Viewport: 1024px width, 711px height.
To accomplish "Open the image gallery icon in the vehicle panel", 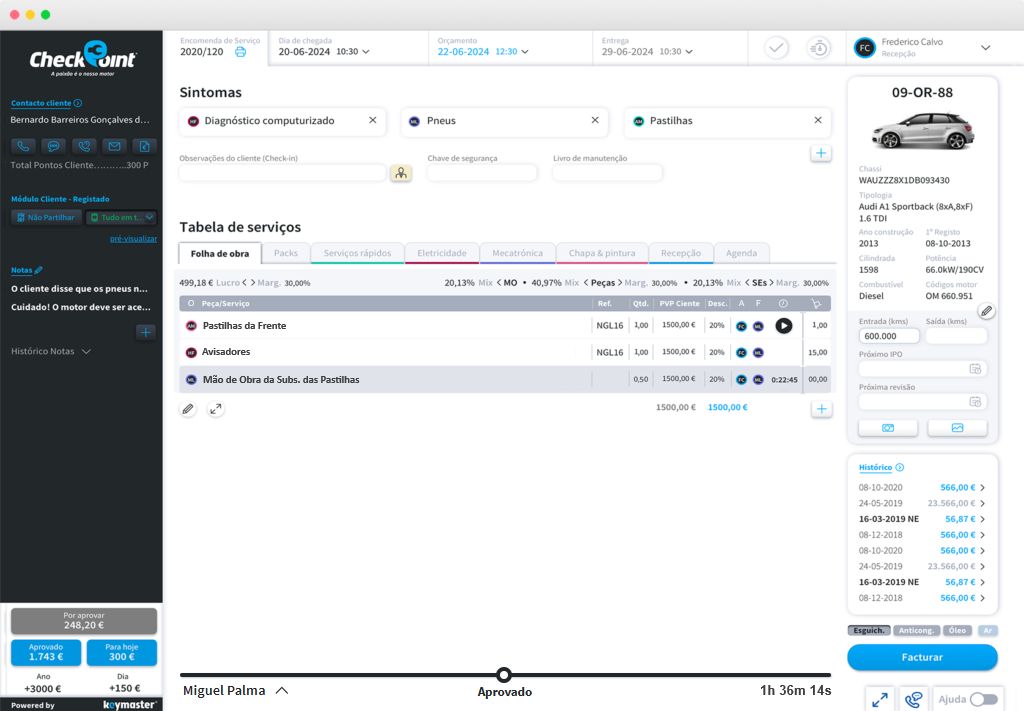I will (x=957, y=428).
